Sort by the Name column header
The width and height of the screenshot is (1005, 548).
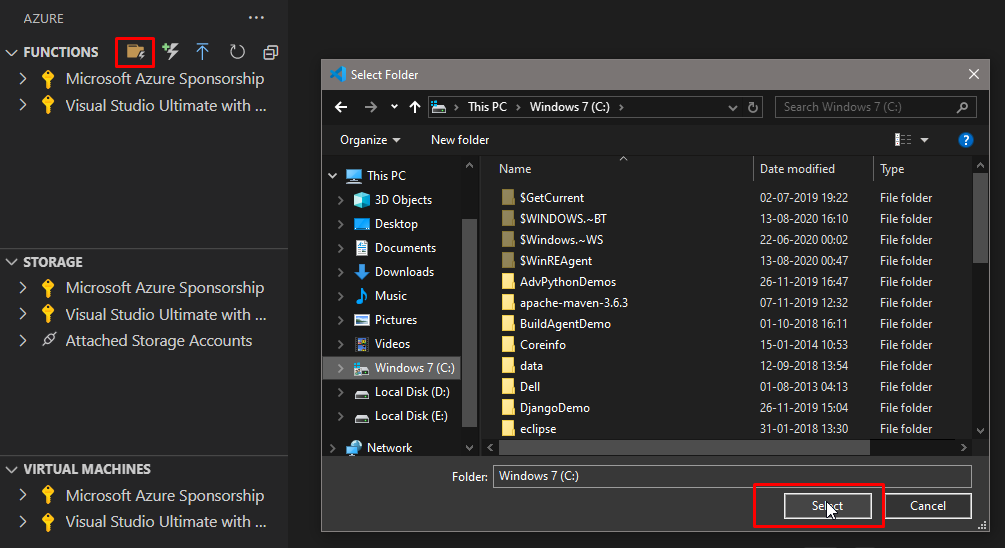tap(515, 169)
